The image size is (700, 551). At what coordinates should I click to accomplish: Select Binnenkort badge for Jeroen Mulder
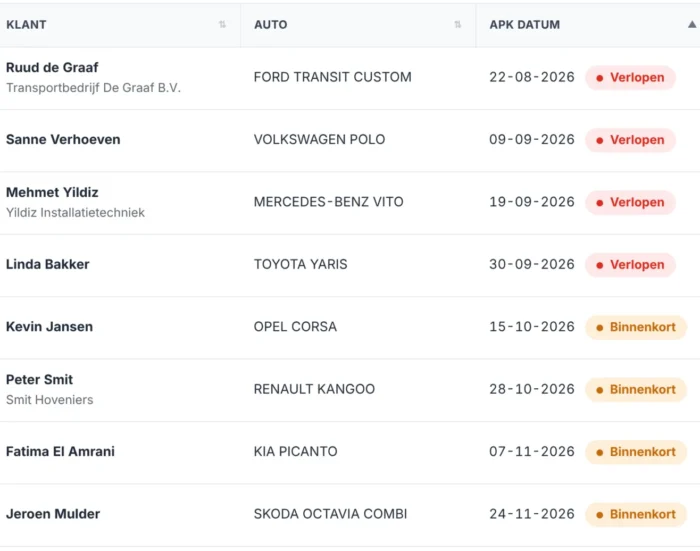[636, 514]
